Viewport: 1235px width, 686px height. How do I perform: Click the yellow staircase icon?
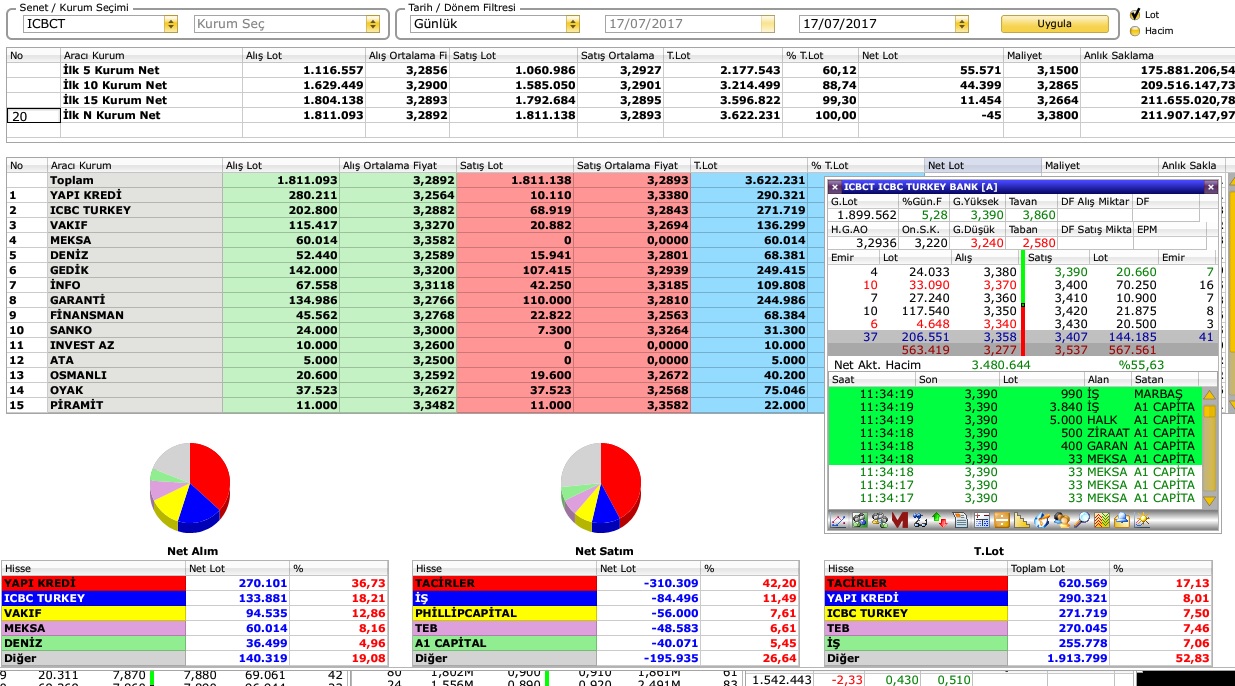(x=1022, y=520)
